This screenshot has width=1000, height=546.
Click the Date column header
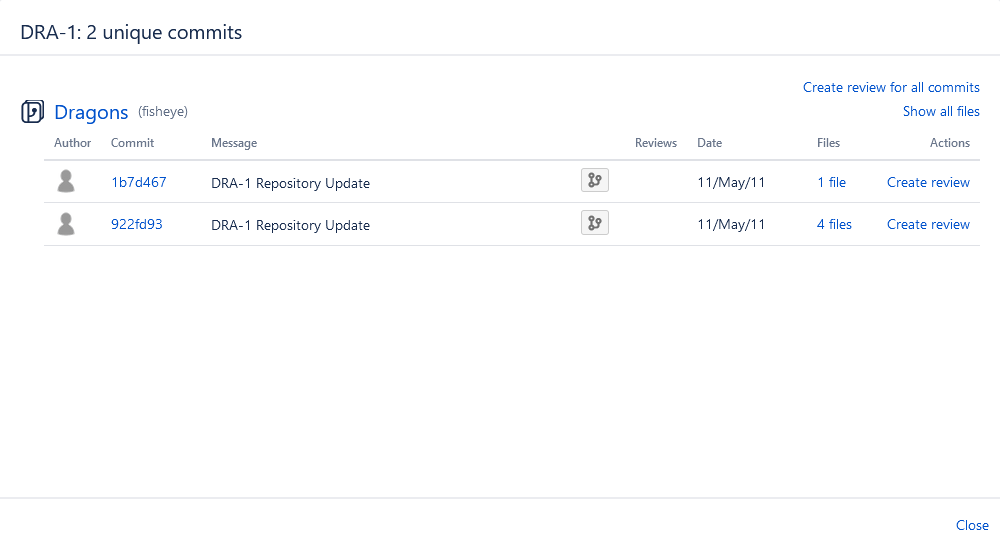click(709, 143)
